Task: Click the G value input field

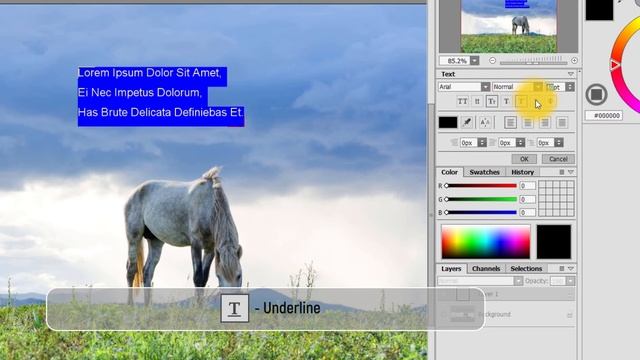Action: [527, 199]
